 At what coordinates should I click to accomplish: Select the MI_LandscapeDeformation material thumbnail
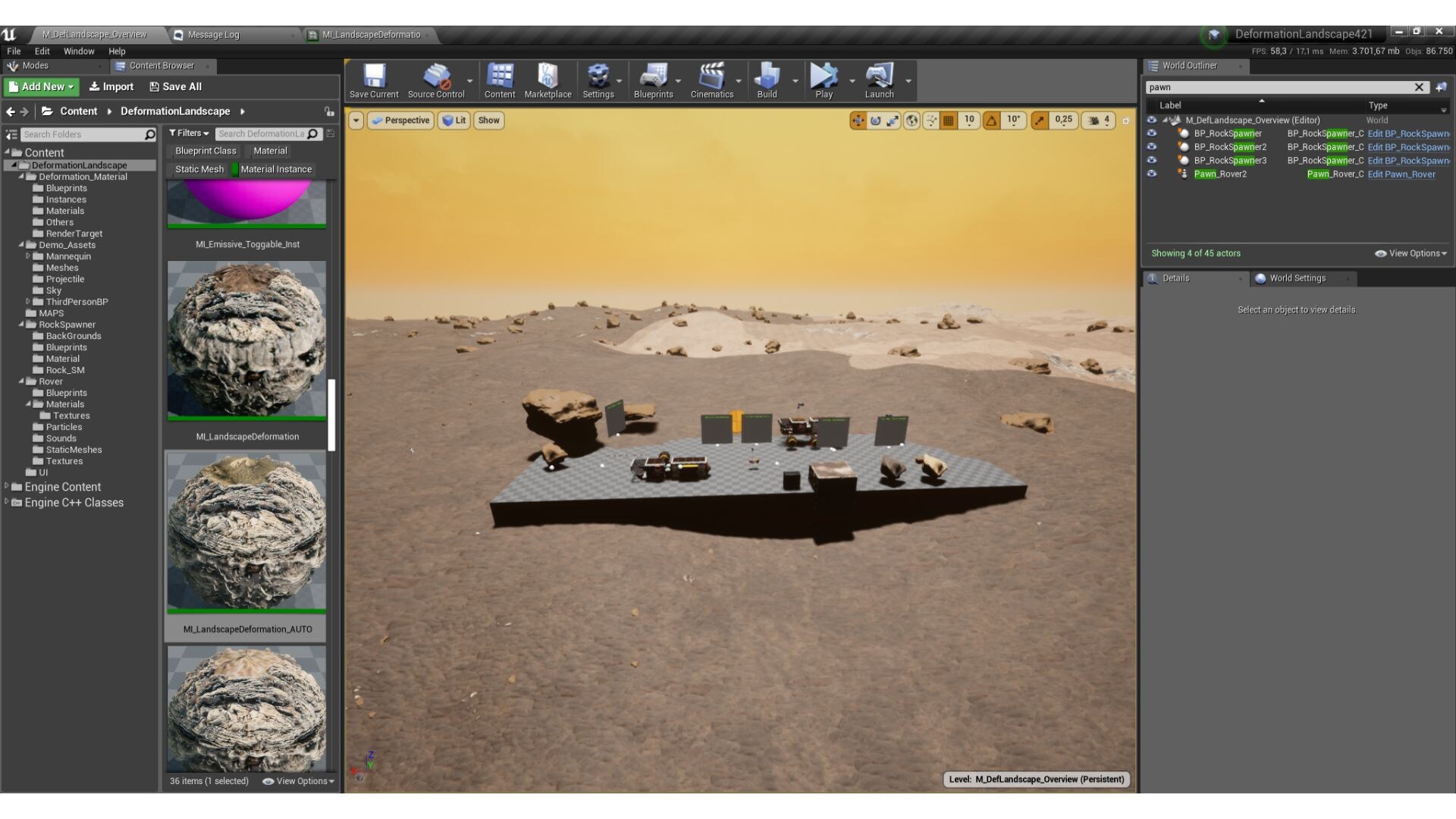point(246,341)
